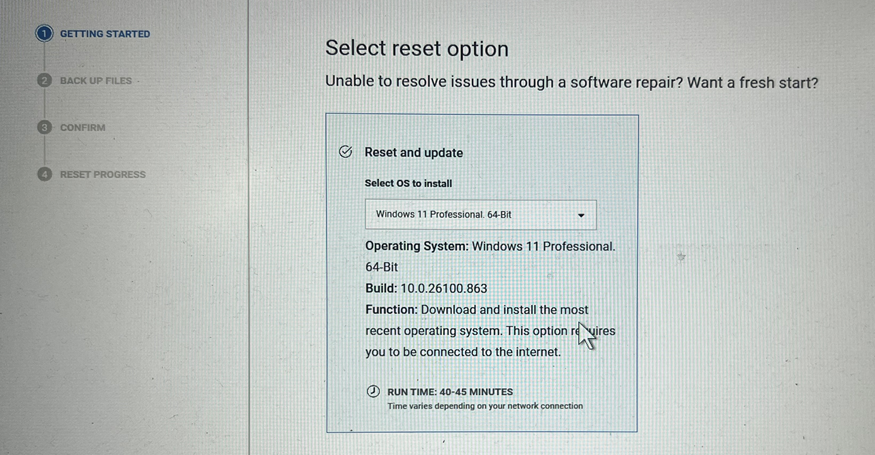Image resolution: width=875 pixels, height=455 pixels.
Task: Click the clock icon beside RUN TIME
Action: [373, 392]
